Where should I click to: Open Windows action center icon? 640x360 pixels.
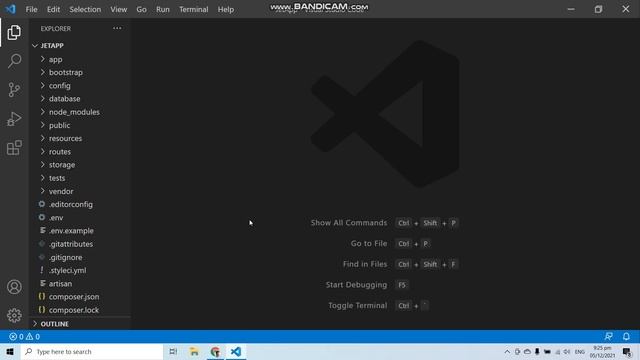click(627, 351)
